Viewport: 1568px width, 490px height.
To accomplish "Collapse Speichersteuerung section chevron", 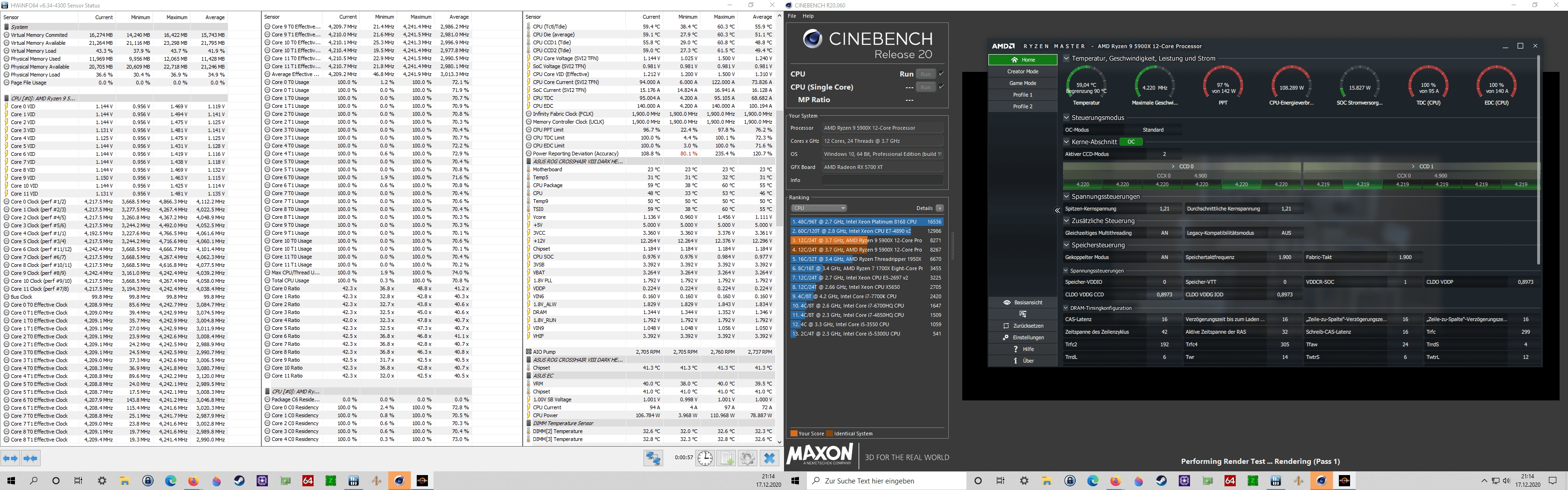I will 1066,245.
